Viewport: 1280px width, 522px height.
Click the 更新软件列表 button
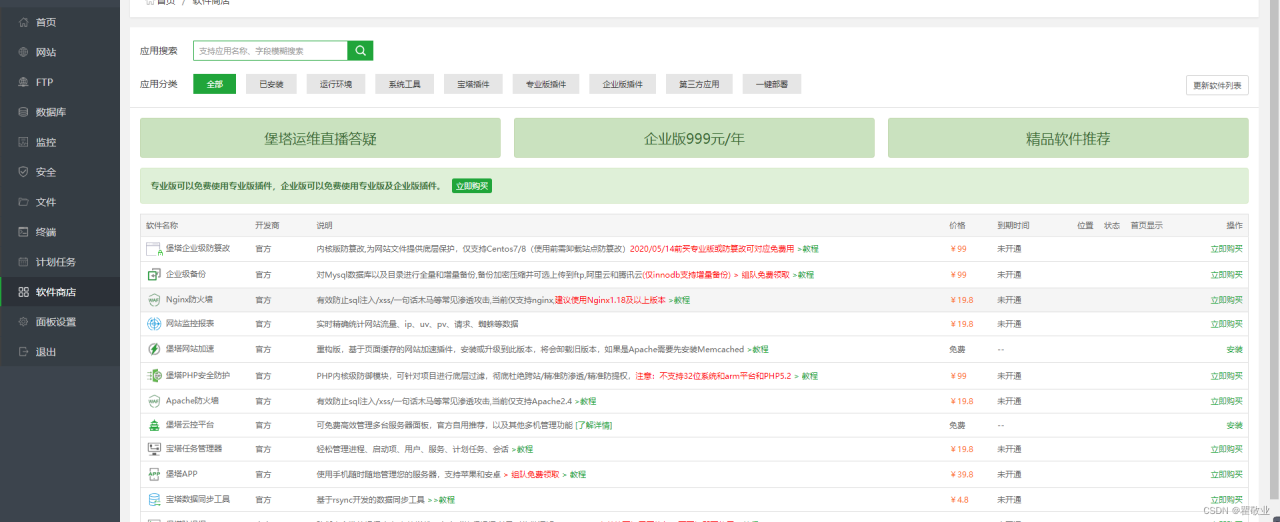(x=1217, y=85)
